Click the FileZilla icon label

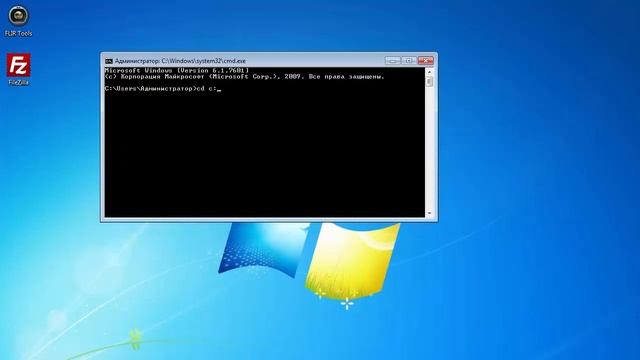[x=18, y=82]
